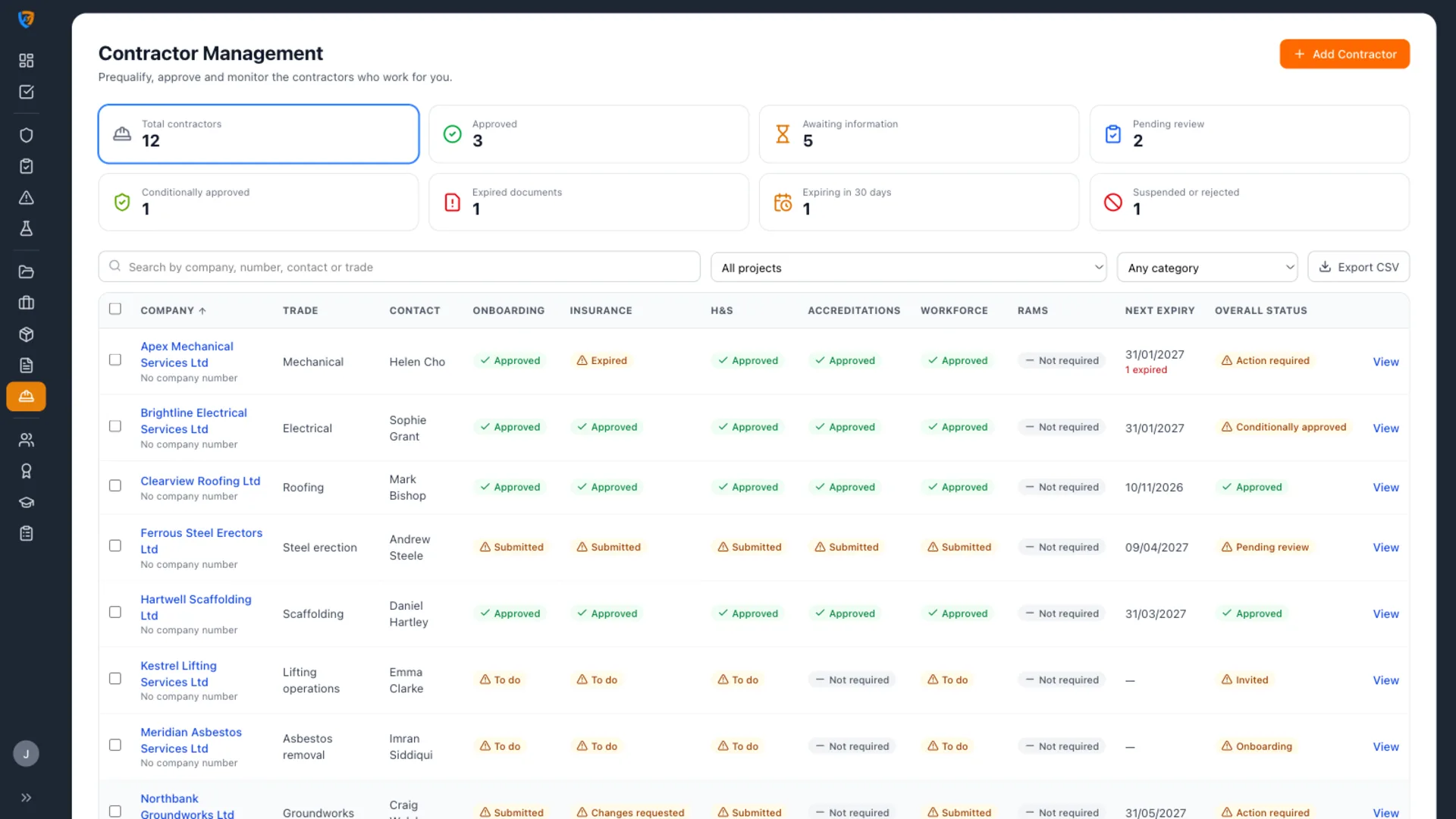Click the Add Contractor button
This screenshot has width=1456, height=819.
[1345, 54]
